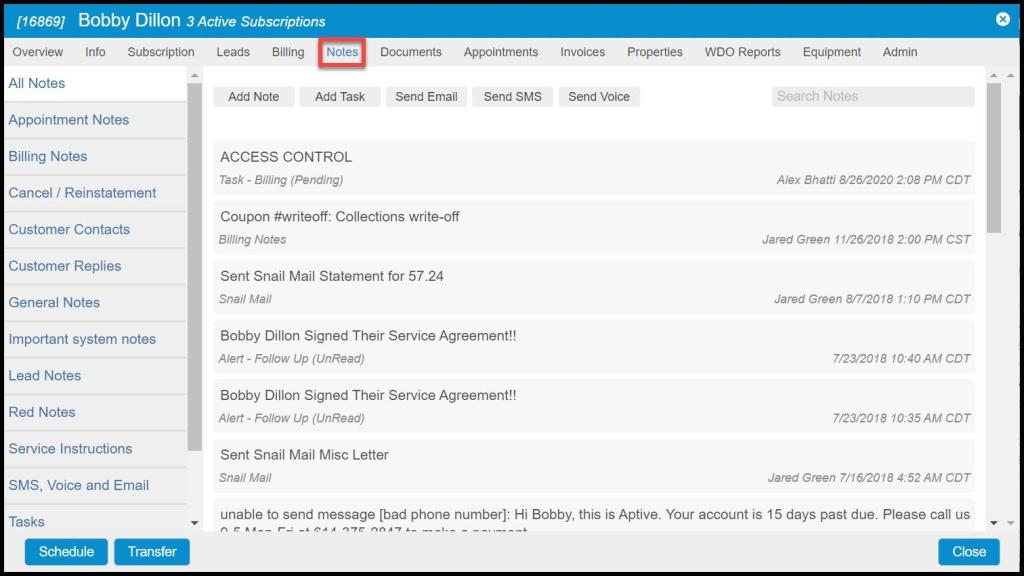This screenshot has height=576, width=1024.
Task: Click the Add Note button
Action: tap(253, 97)
